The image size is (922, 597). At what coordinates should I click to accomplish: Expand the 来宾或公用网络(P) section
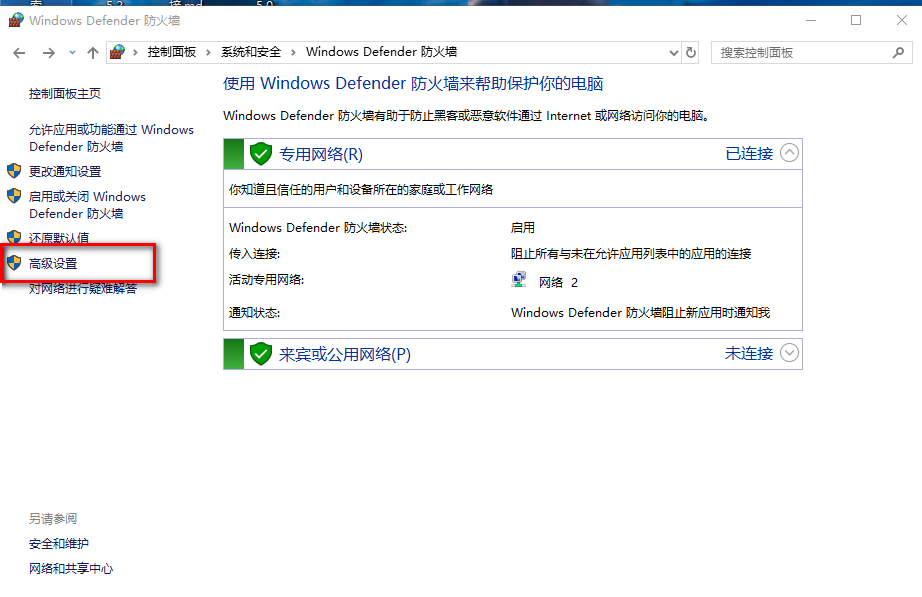(x=790, y=353)
